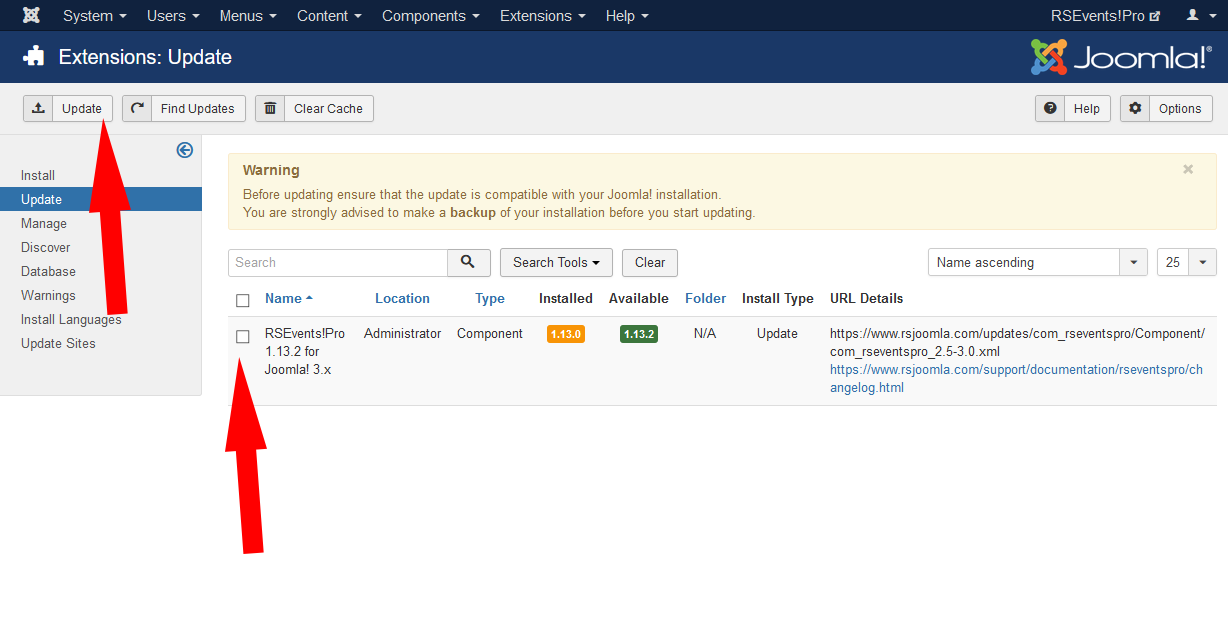Expand the Search Tools dropdown
This screenshot has width=1228, height=634.
click(556, 262)
